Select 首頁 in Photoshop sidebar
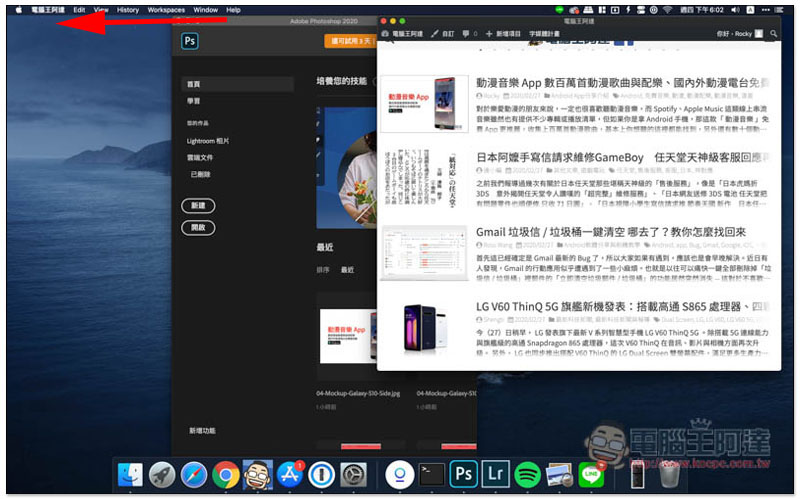Viewport: 800px width, 500px height. (237, 84)
